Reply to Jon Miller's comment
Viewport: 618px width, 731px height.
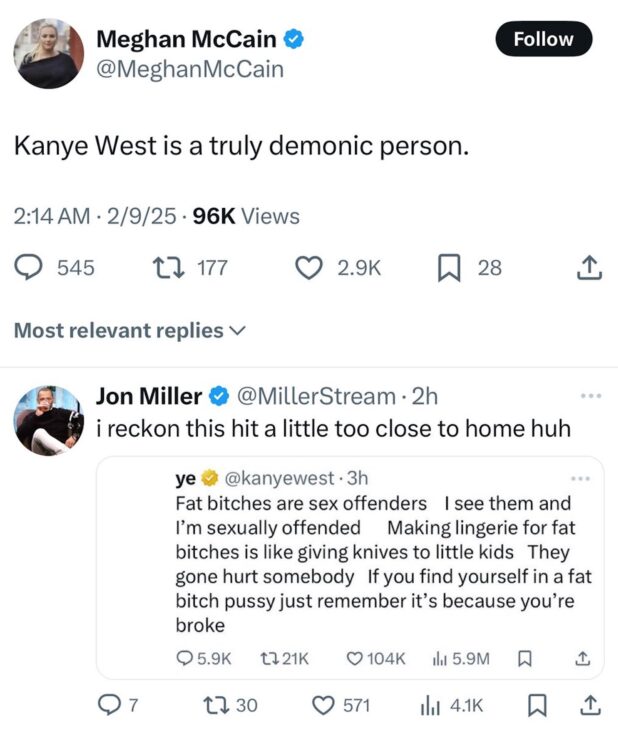[111, 706]
